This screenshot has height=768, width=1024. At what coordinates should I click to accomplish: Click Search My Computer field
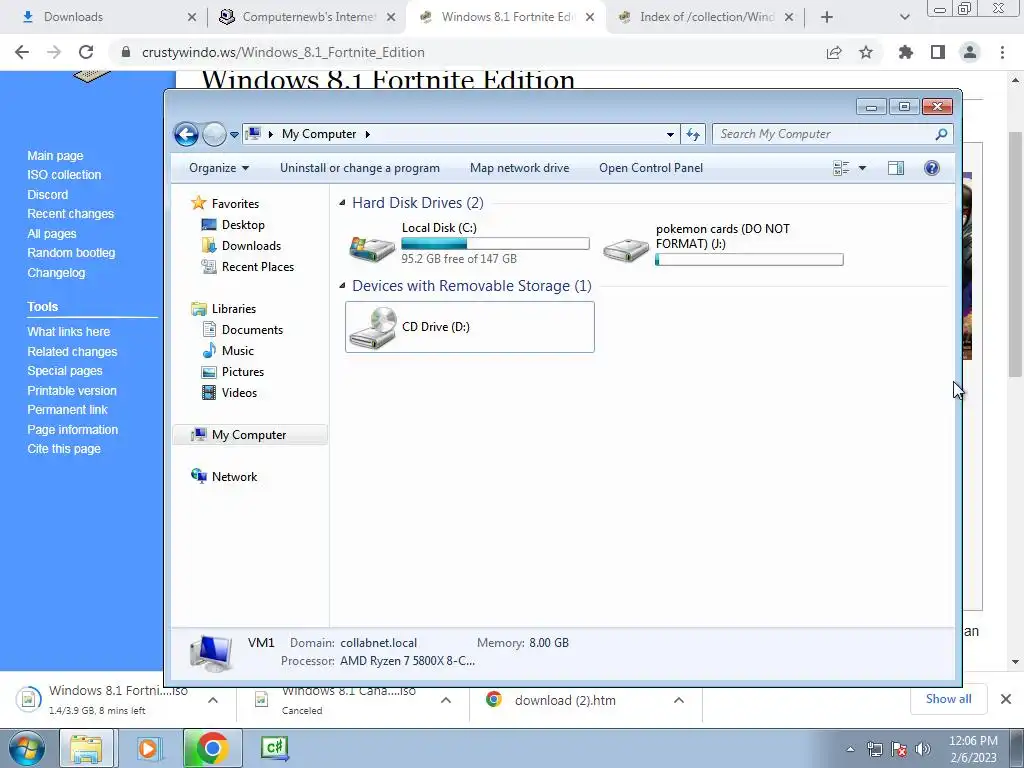tap(832, 134)
